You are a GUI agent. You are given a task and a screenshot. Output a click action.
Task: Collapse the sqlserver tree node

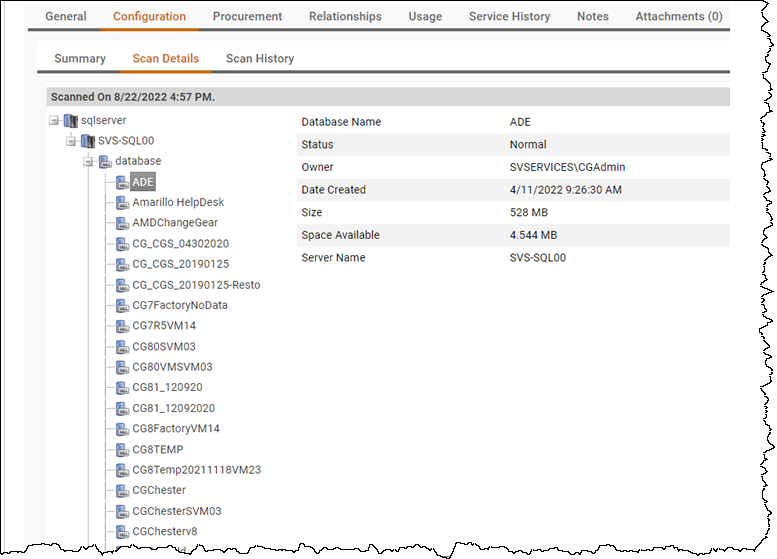tap(54, 120)
